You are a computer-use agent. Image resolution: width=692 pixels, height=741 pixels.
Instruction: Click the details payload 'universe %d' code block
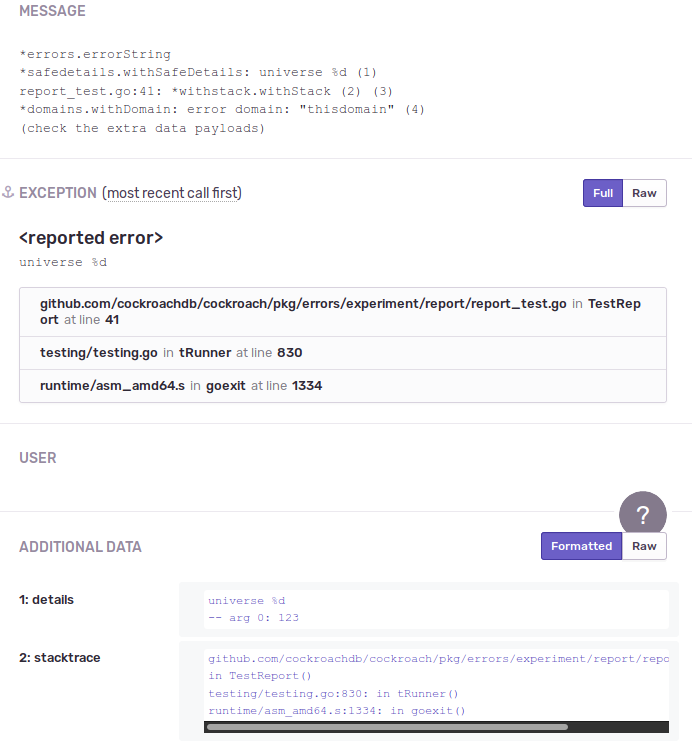(x=436, y=609)
